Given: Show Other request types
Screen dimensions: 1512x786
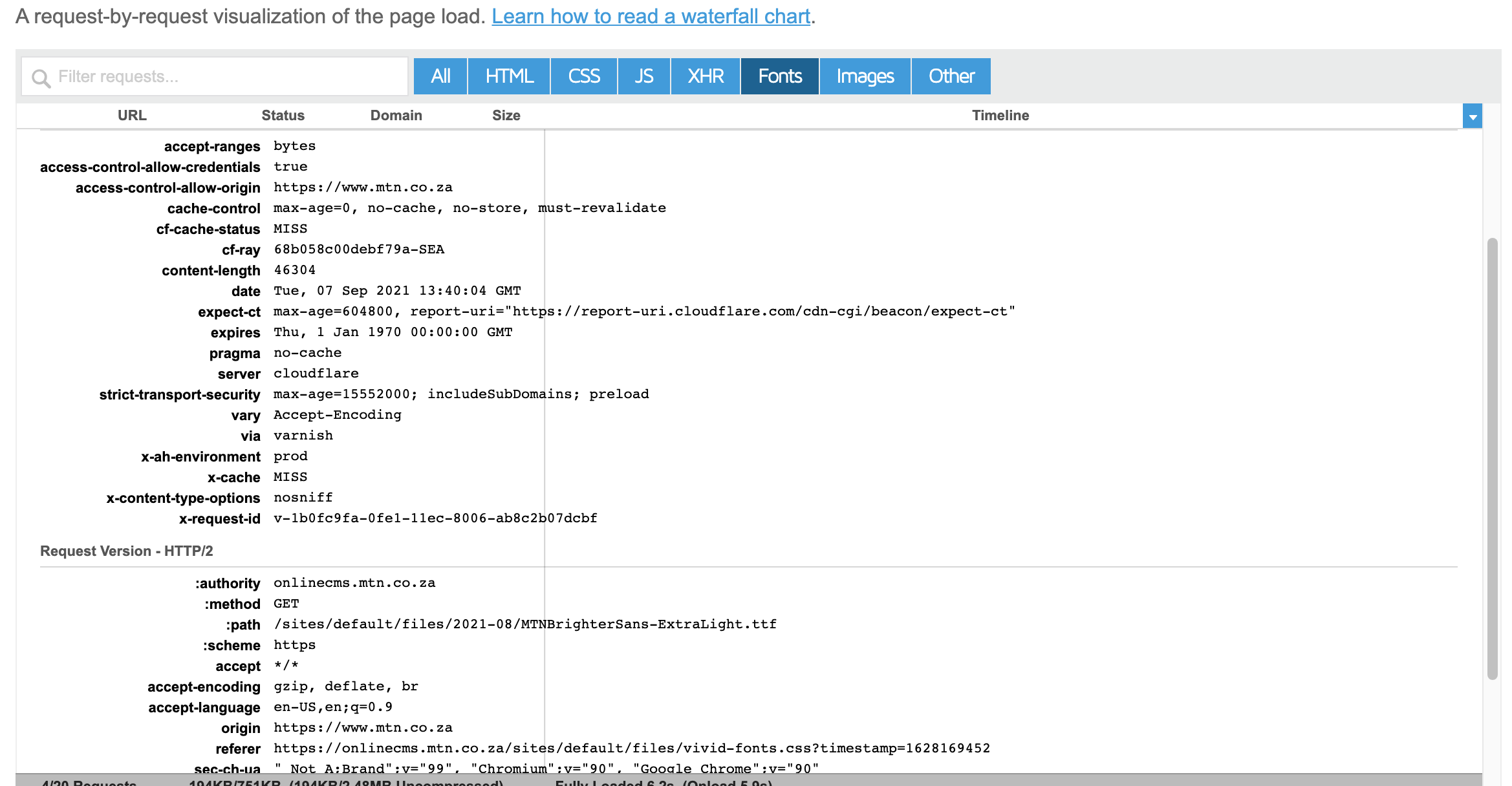Looking at the screenshot, I should click(951, 76).
